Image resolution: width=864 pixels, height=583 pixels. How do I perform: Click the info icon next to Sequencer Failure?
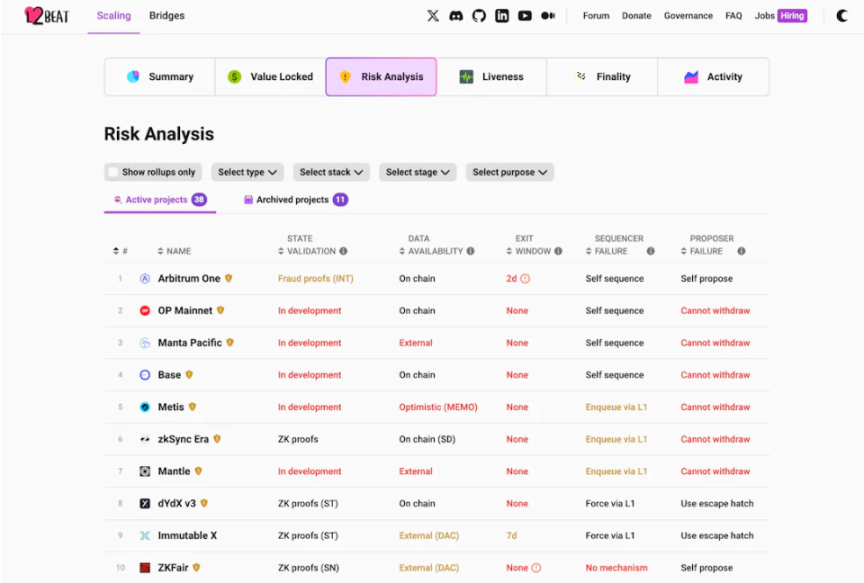tap(651, 251)
